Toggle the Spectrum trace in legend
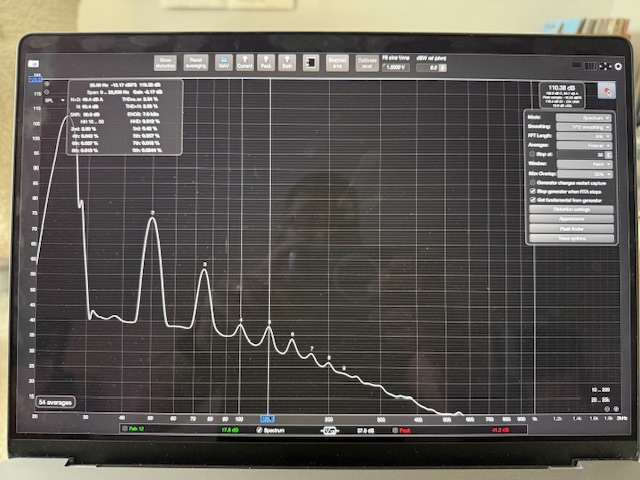640x480 pixels. [x=259, y=430]
